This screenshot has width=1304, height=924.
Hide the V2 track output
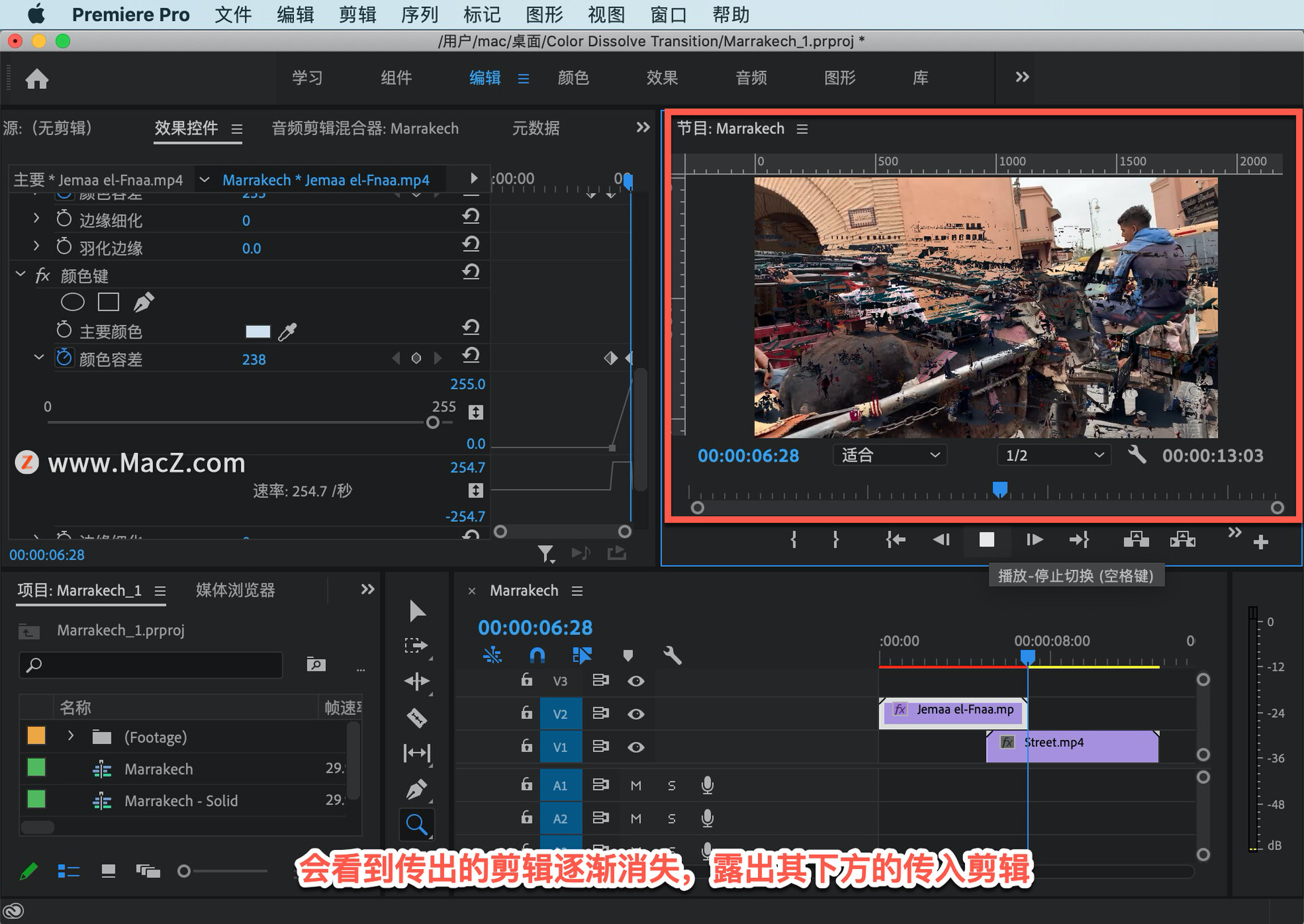(636, 714)
